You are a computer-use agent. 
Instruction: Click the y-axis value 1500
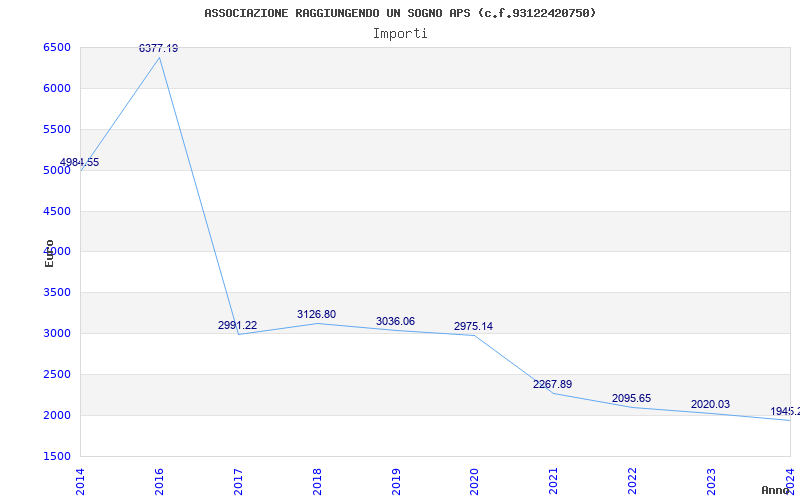57,456
